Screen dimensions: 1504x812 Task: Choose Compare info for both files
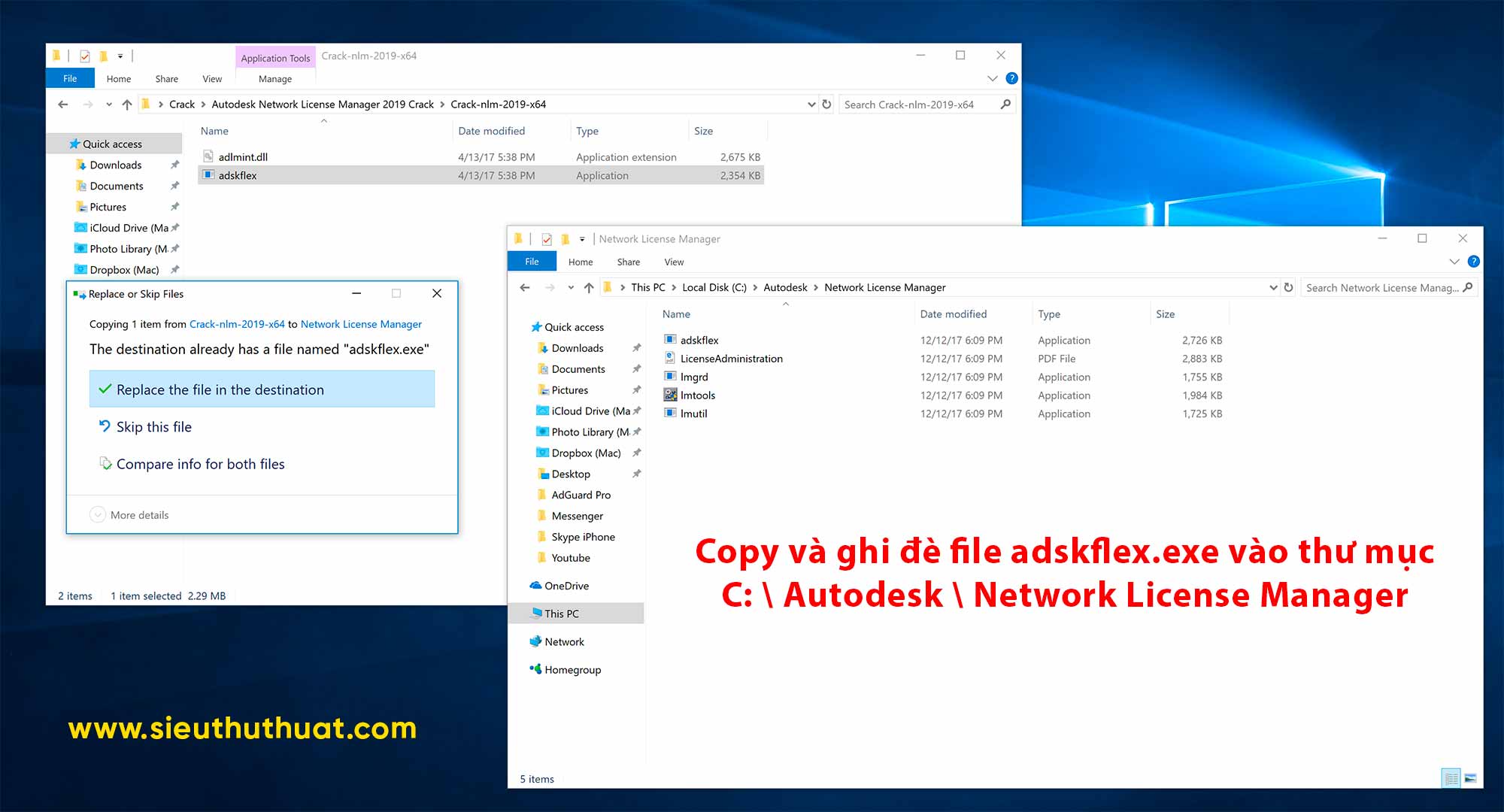[x=201, y=463]
